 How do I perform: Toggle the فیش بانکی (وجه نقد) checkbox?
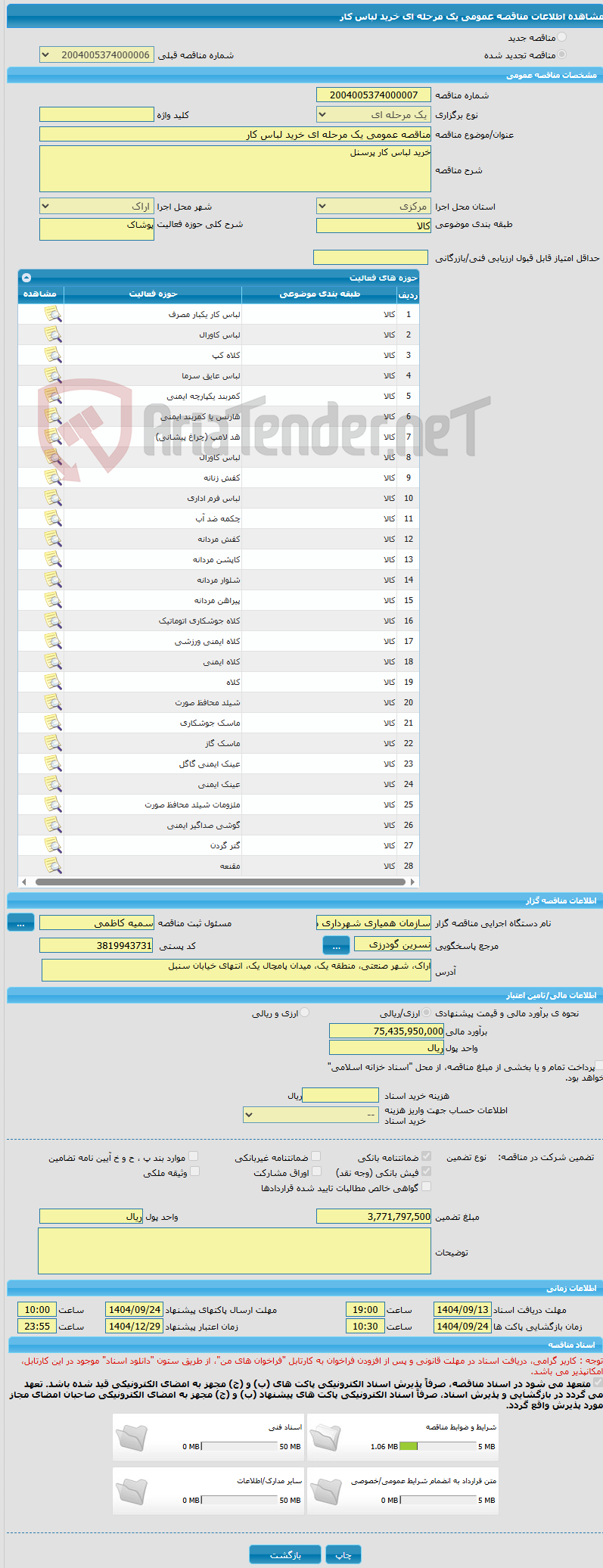pyautogui.click(x=426, y=1171)
